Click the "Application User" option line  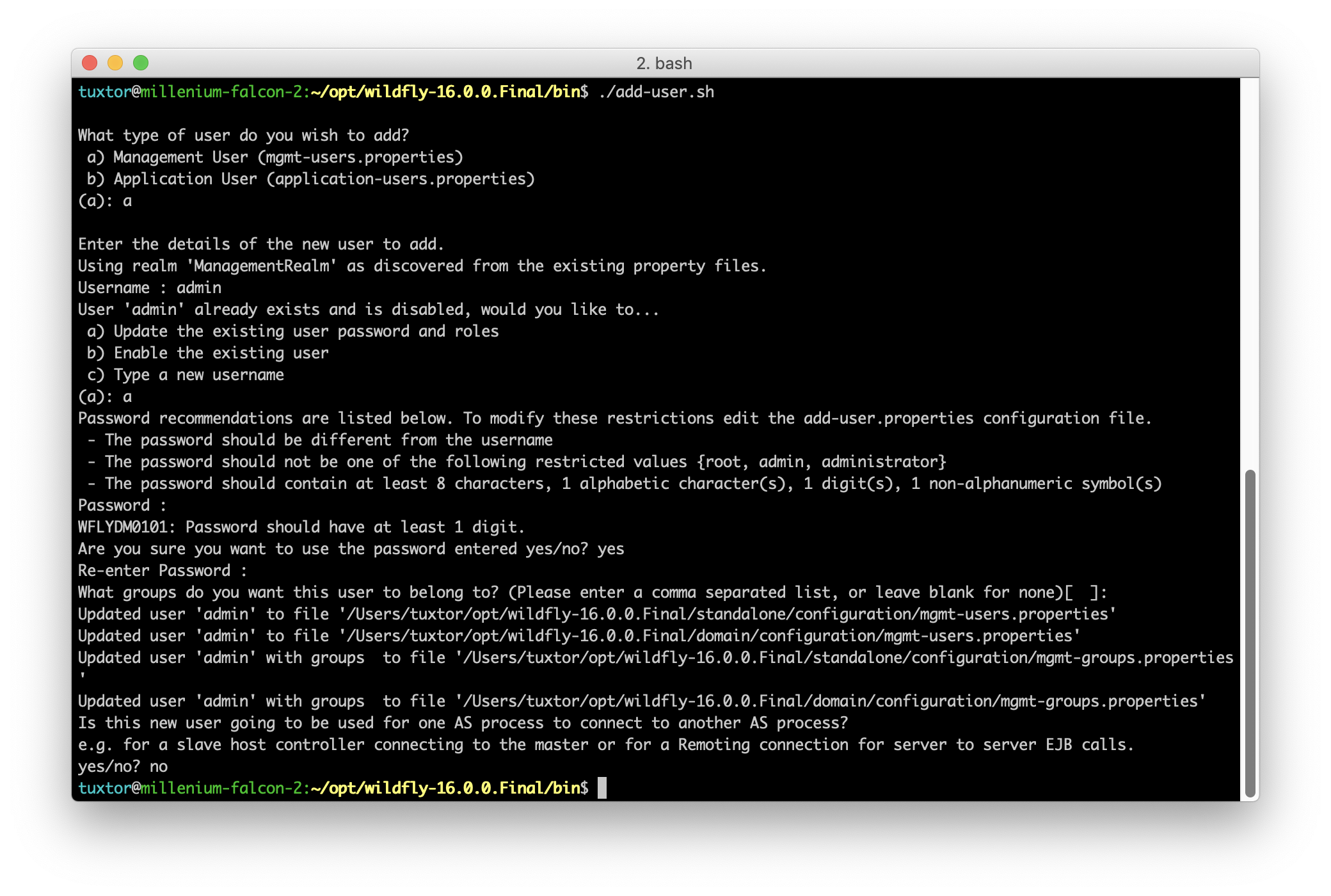[x=311, y=179]
